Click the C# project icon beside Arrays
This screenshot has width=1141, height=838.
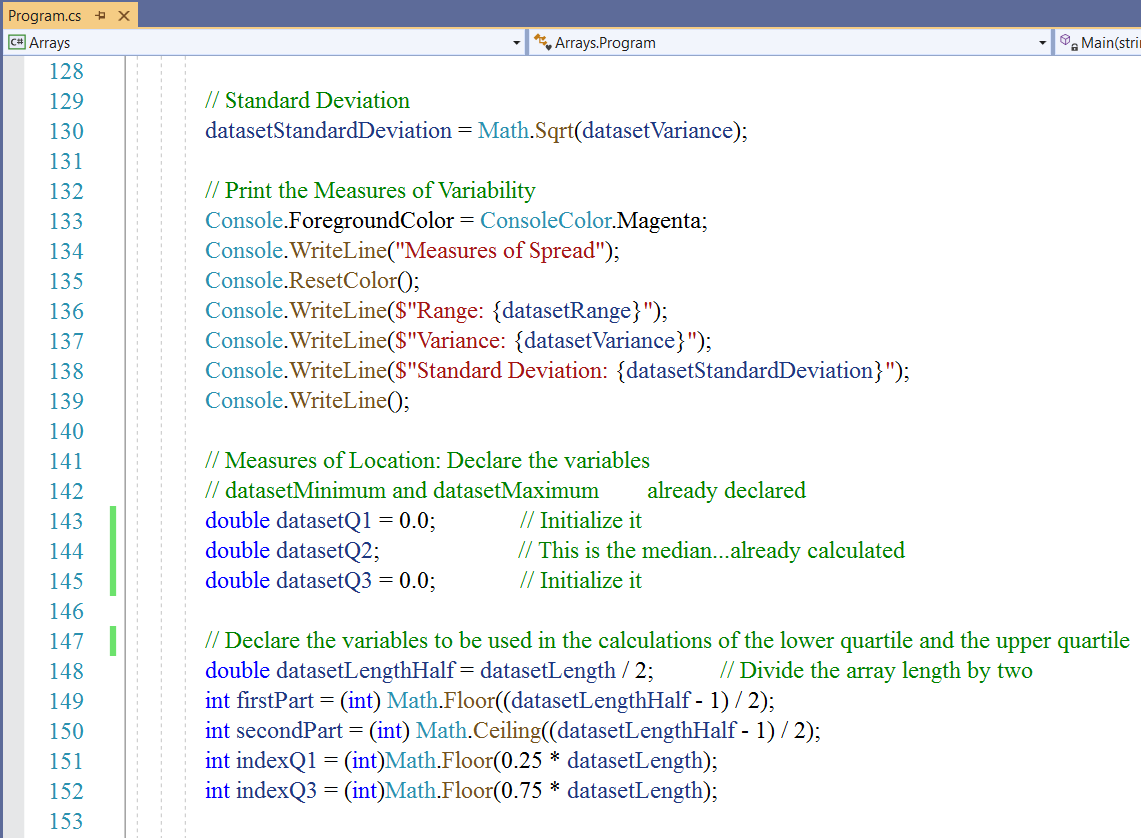pos(16,43)
